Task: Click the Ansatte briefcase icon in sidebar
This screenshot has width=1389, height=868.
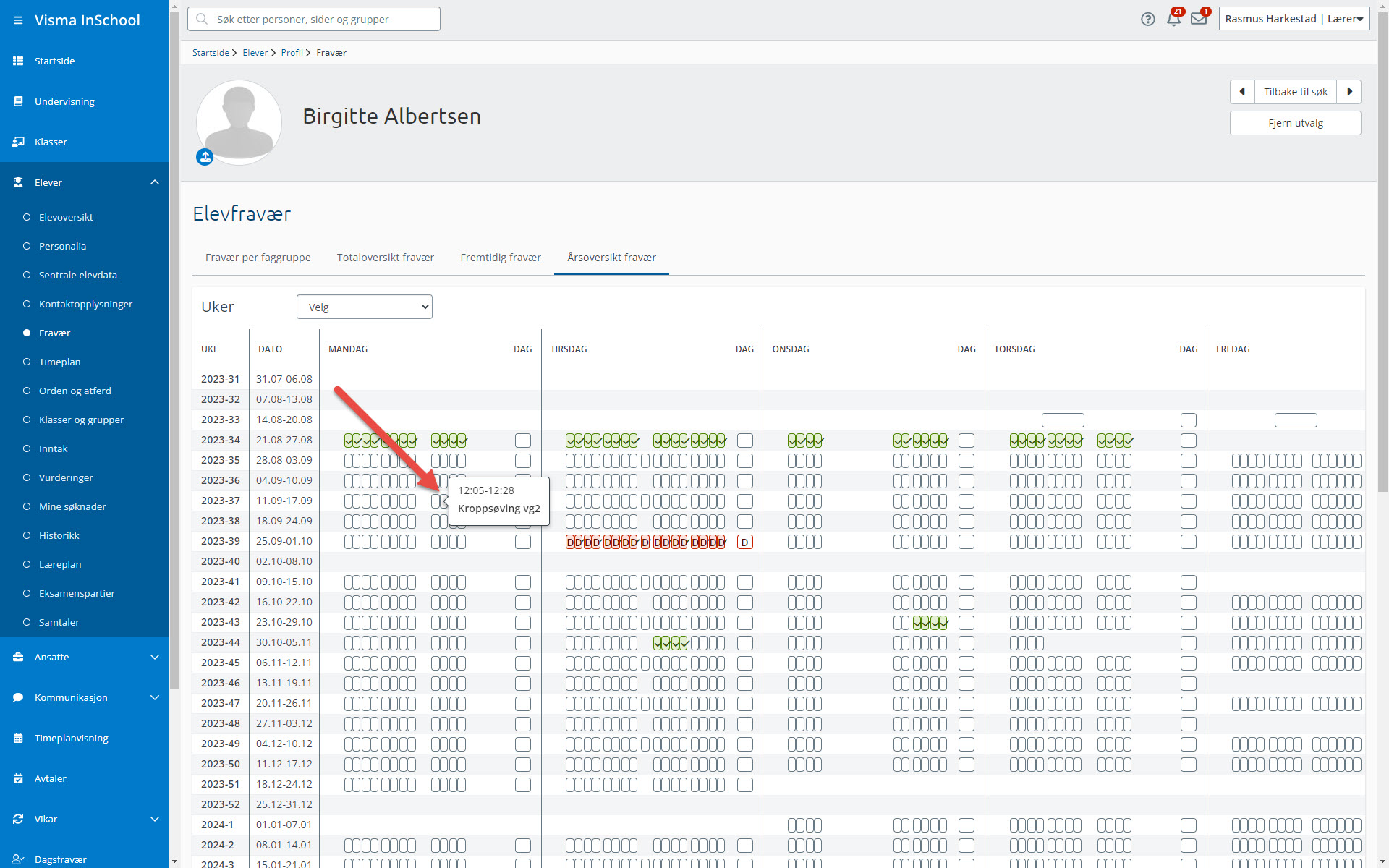Action: [x=18, y=657]
